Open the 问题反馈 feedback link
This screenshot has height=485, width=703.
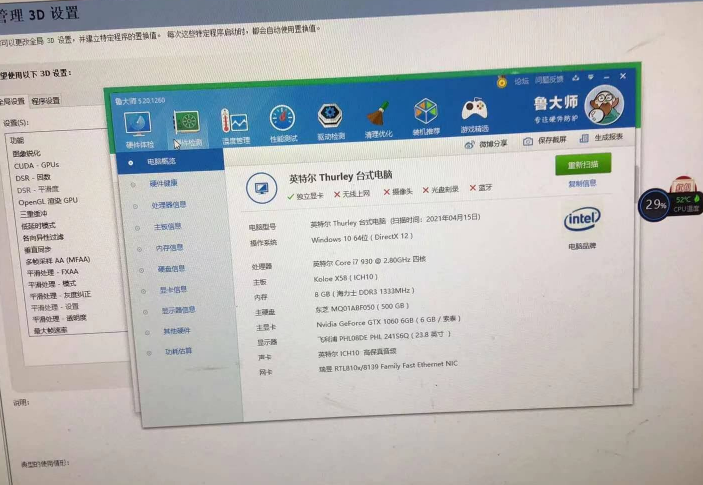point(549,80)
